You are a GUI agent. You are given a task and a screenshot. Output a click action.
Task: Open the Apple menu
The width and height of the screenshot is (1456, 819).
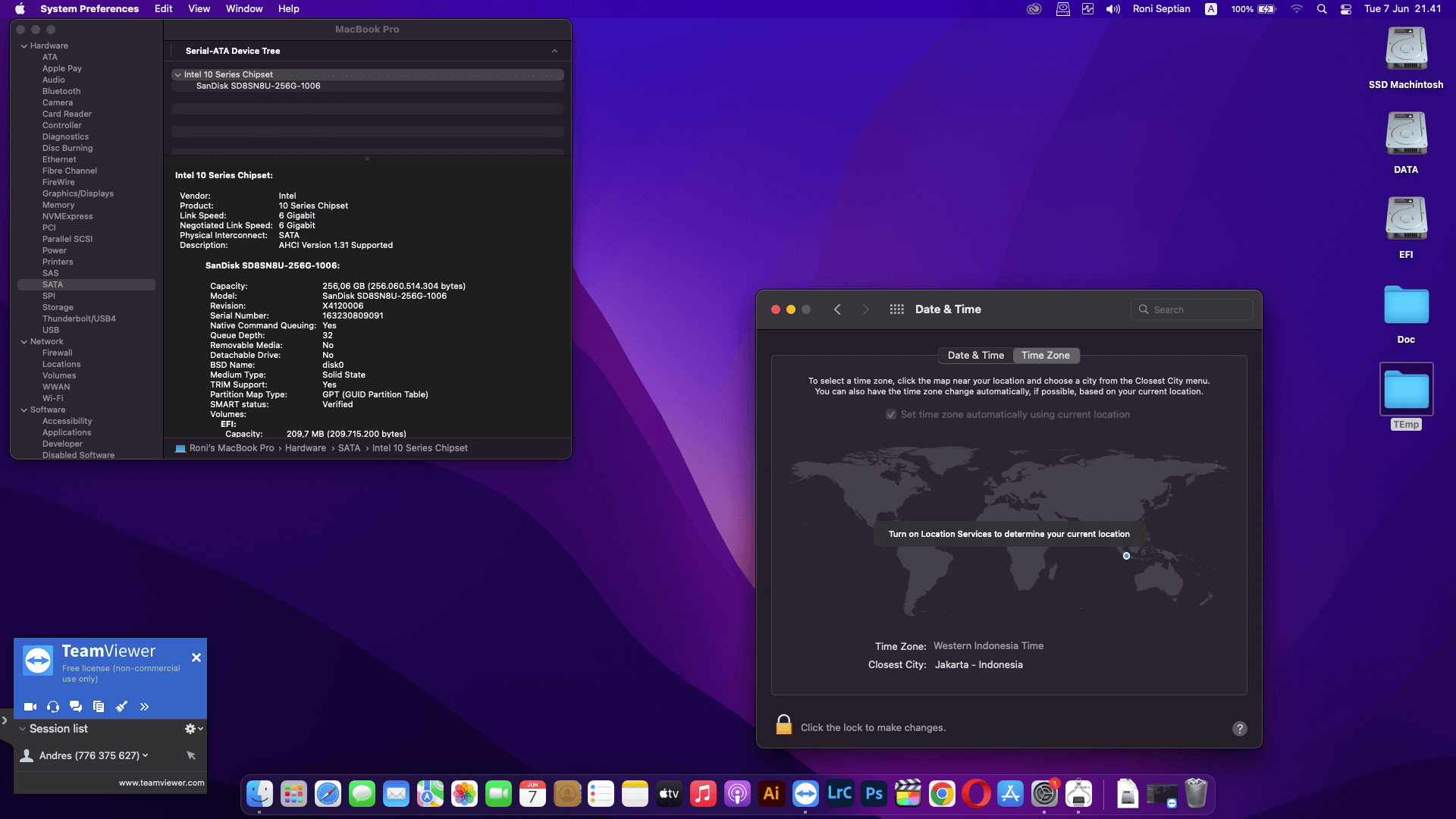click(x=20, y=9)
